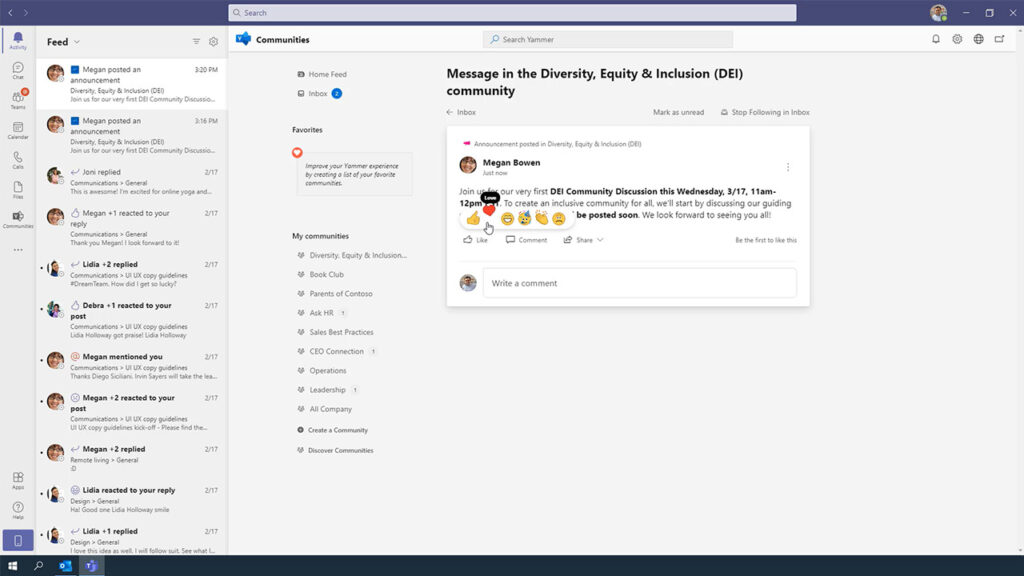Viewport: 1024px width, 576px height.
Task: React with the thumbs up emoji
Action: (x=473, y=218)
